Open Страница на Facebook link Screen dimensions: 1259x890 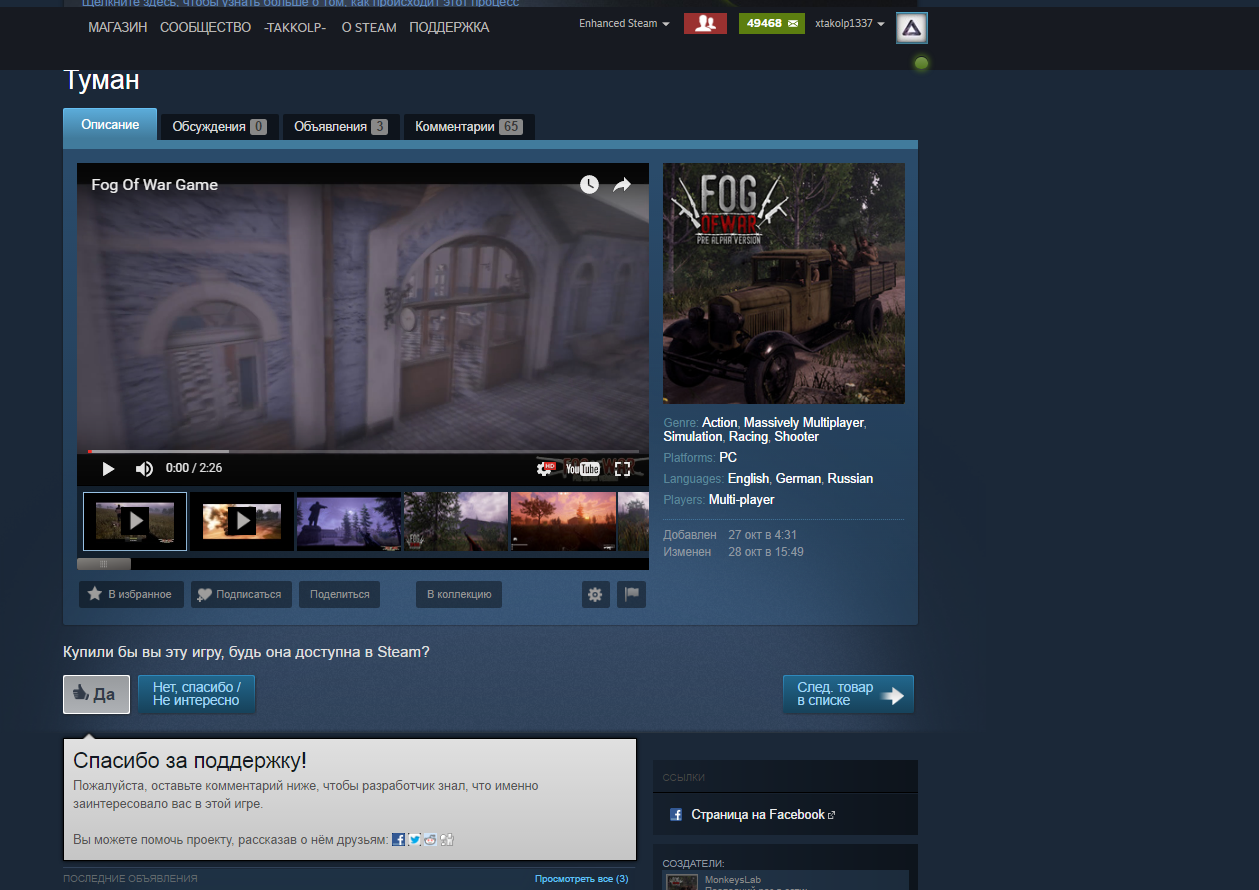pos(758,815)
